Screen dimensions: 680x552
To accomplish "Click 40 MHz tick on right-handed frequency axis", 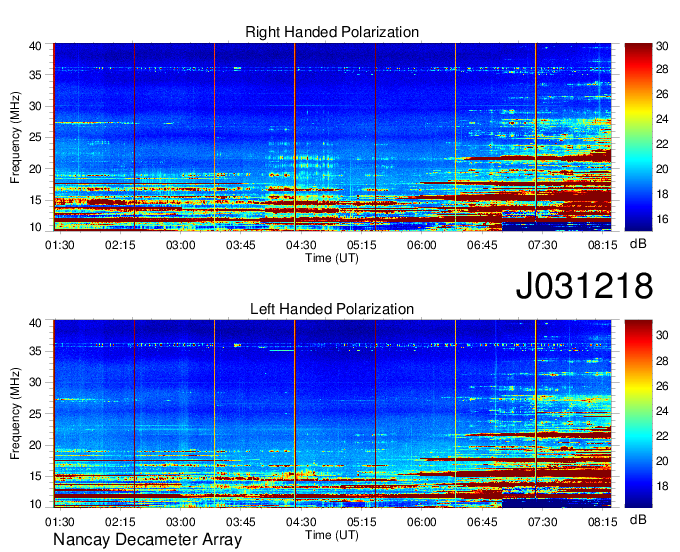I will [35, 46].
